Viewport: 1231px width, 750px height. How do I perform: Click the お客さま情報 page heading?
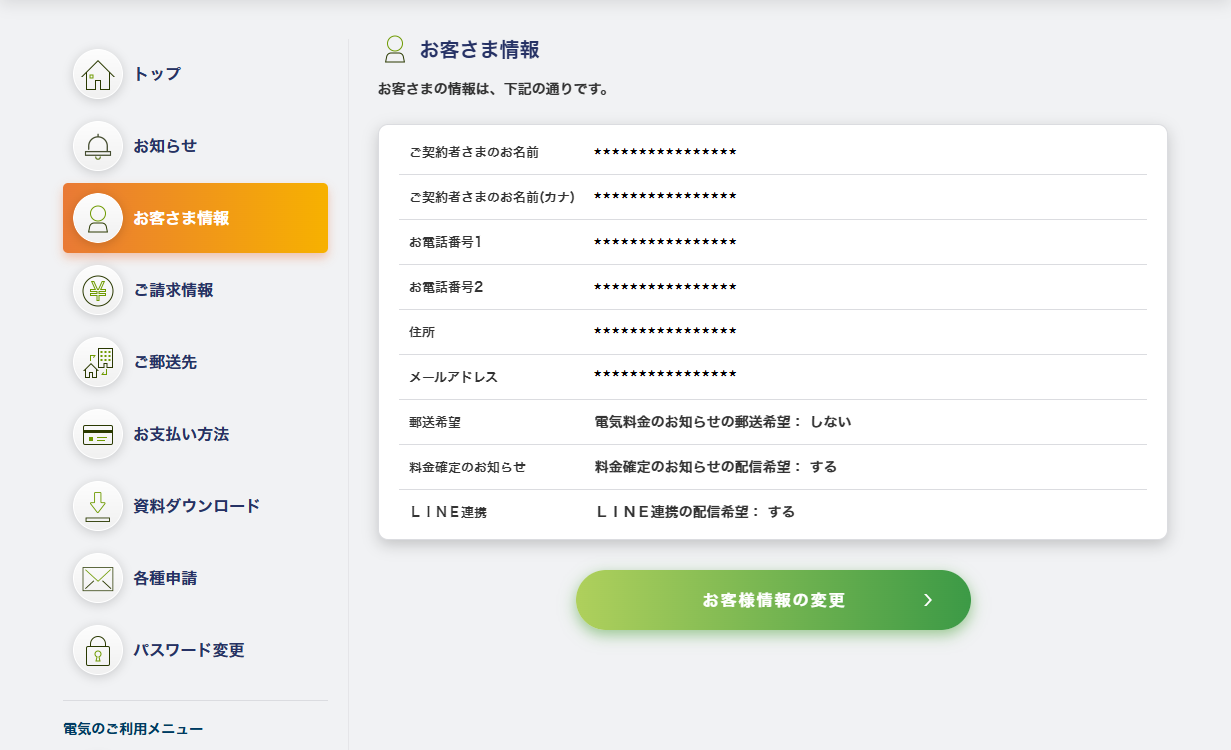click(480, 50)
